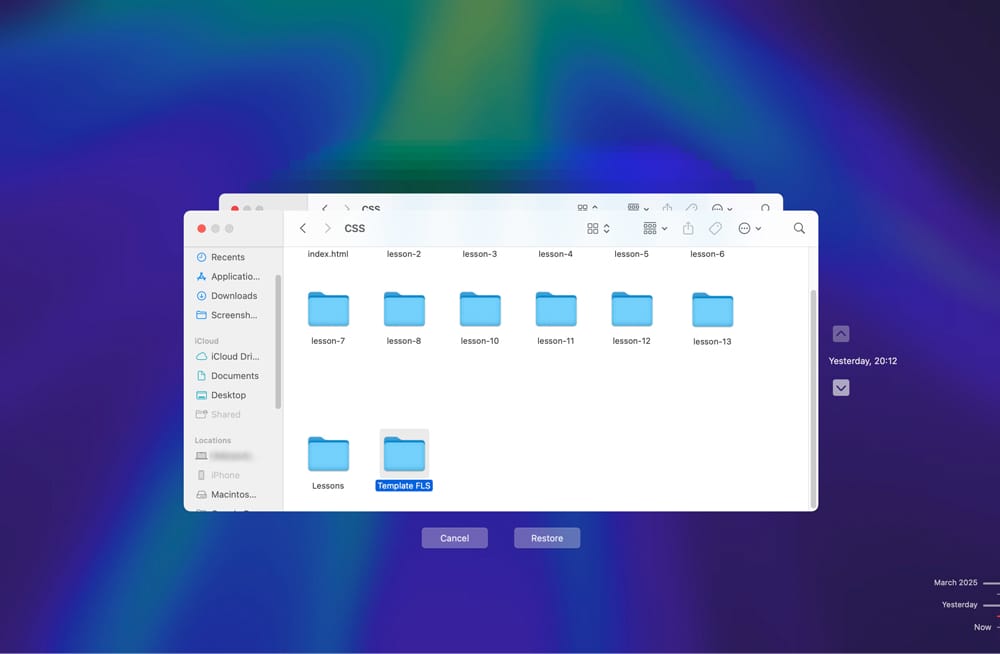Click the Share icon in the toolbar
1000x654 pixels.
click(687, 228)
